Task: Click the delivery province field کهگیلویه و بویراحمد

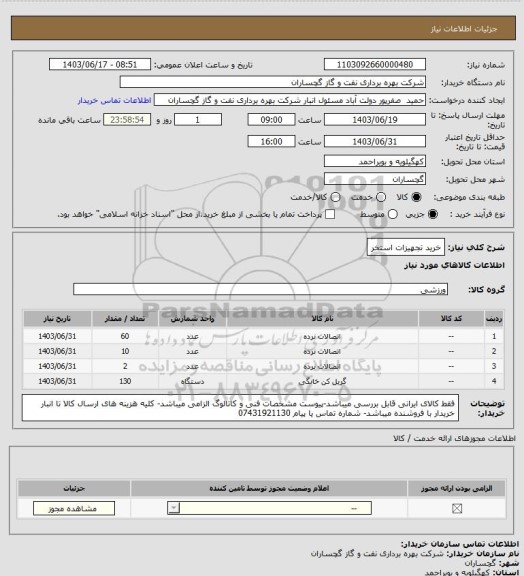Action: pos(375,161)
